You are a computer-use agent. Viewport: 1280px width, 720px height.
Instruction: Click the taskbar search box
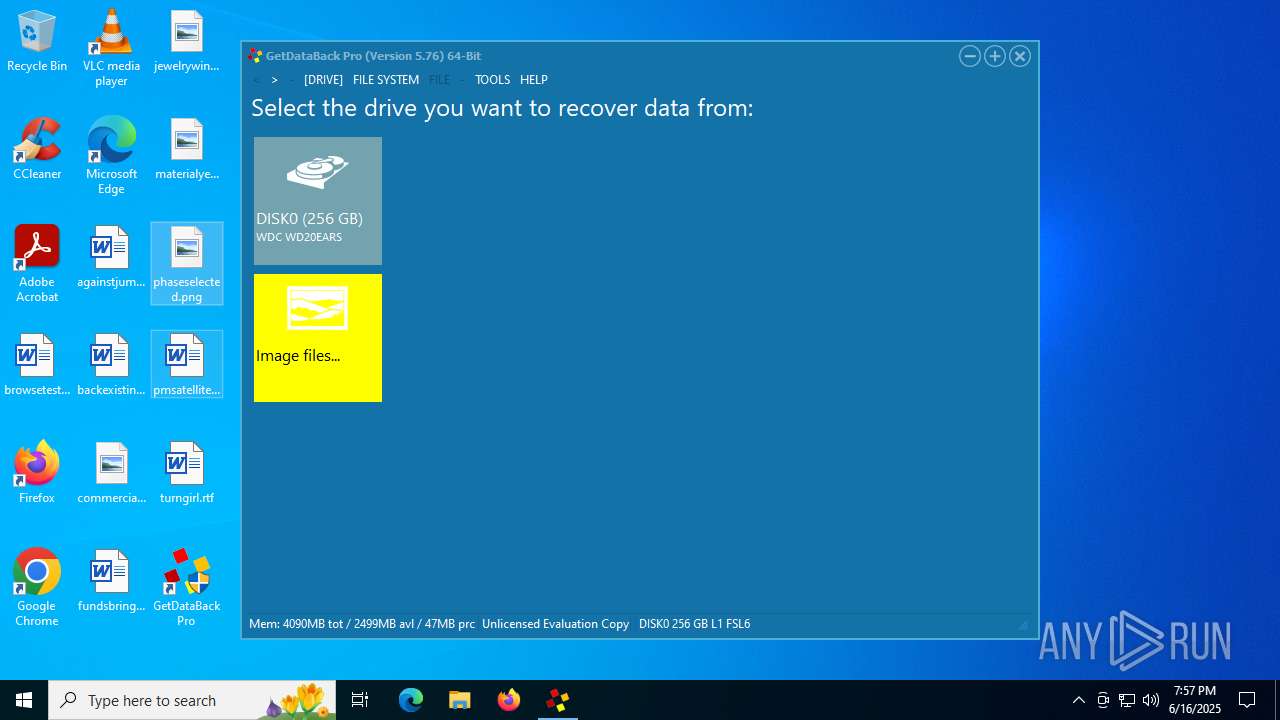[194, 700]
